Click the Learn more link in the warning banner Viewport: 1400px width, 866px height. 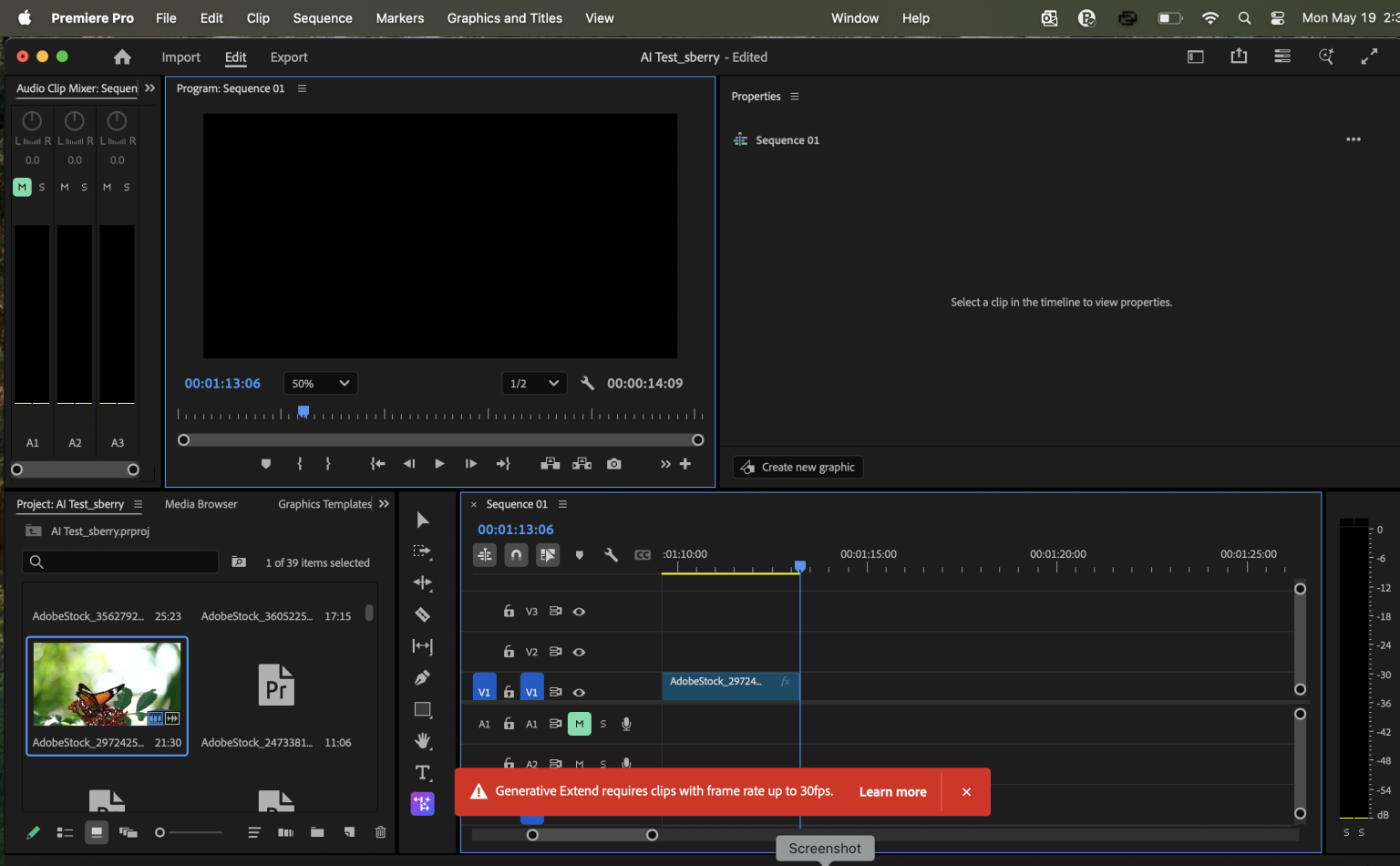[892, 791]
